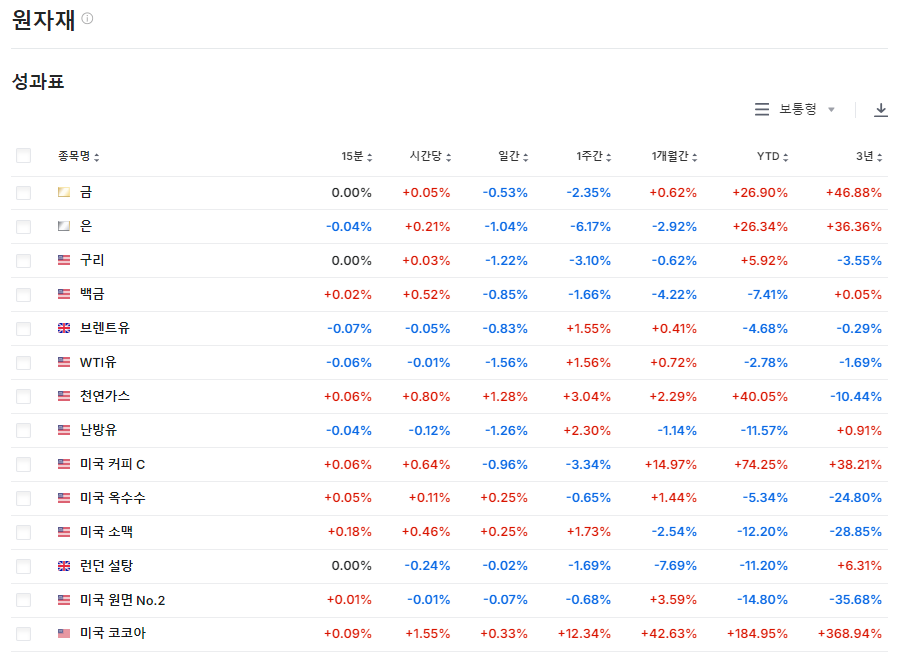The width and height of the screenshot is (910, 662).
Task: Open the 미국 소맥 commodity page
Action: coord(106,532)
